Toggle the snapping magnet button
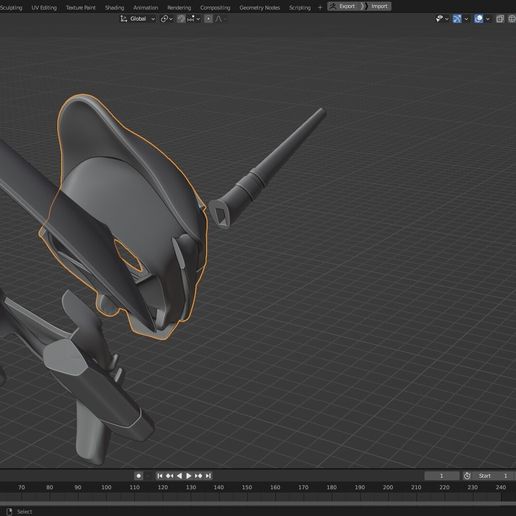This screenshot has height=516, width=516. [181, 19]
